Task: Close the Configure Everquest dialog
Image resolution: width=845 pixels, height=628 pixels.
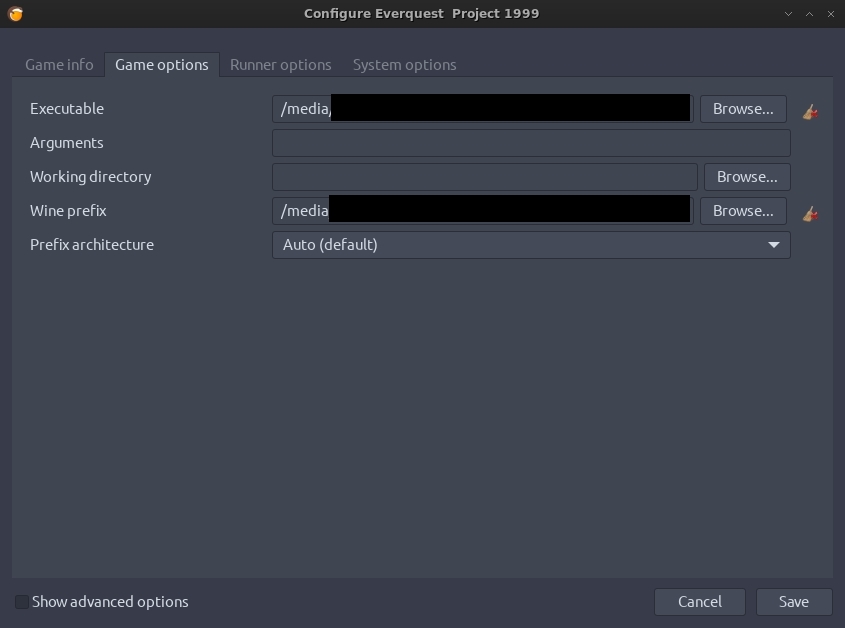Action: coord(830,14)
